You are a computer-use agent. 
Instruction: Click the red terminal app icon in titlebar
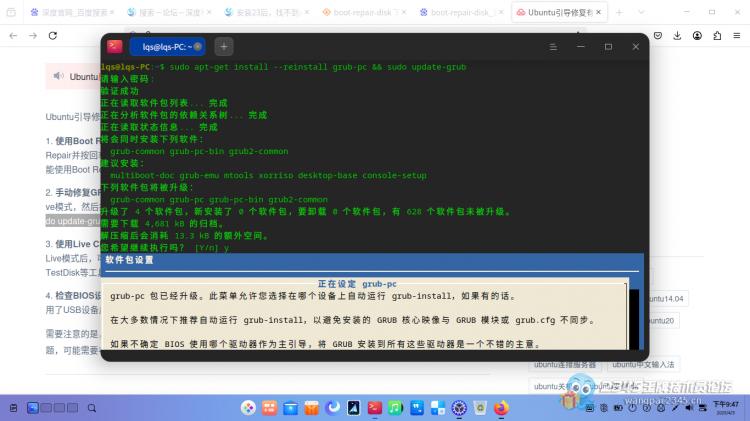click(115, 46)
